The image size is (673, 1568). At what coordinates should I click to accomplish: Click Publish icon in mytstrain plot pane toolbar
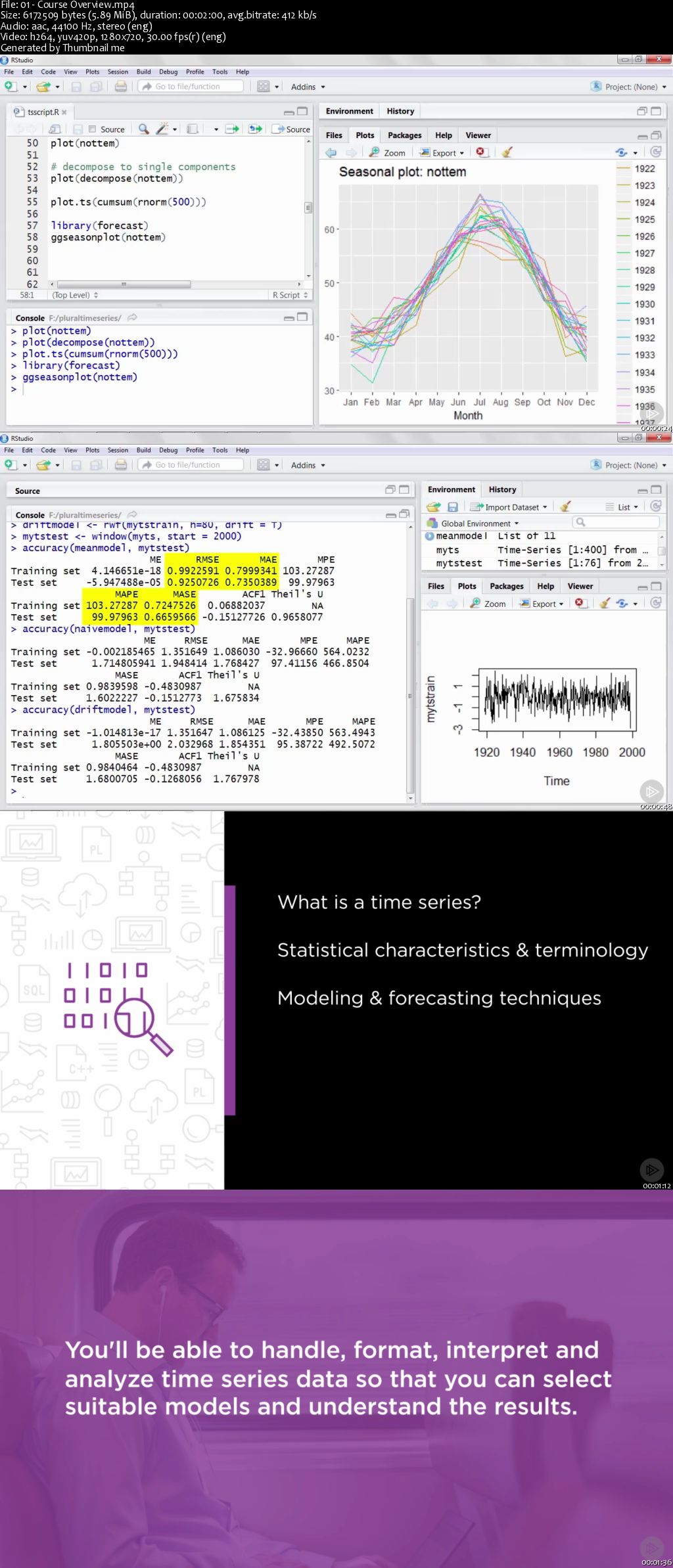click(x=622, y=603)
